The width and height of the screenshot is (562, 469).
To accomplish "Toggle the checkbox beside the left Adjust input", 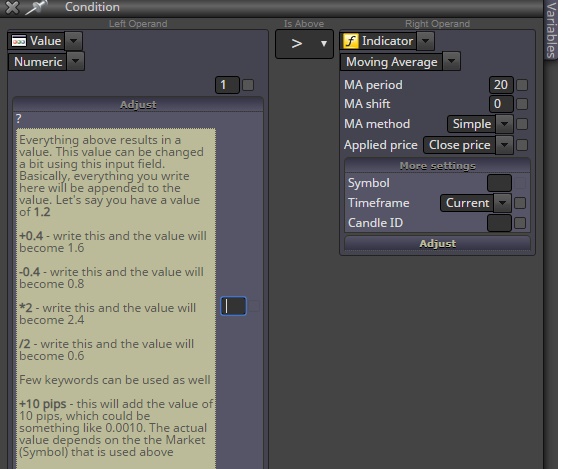I will (254, 306).
